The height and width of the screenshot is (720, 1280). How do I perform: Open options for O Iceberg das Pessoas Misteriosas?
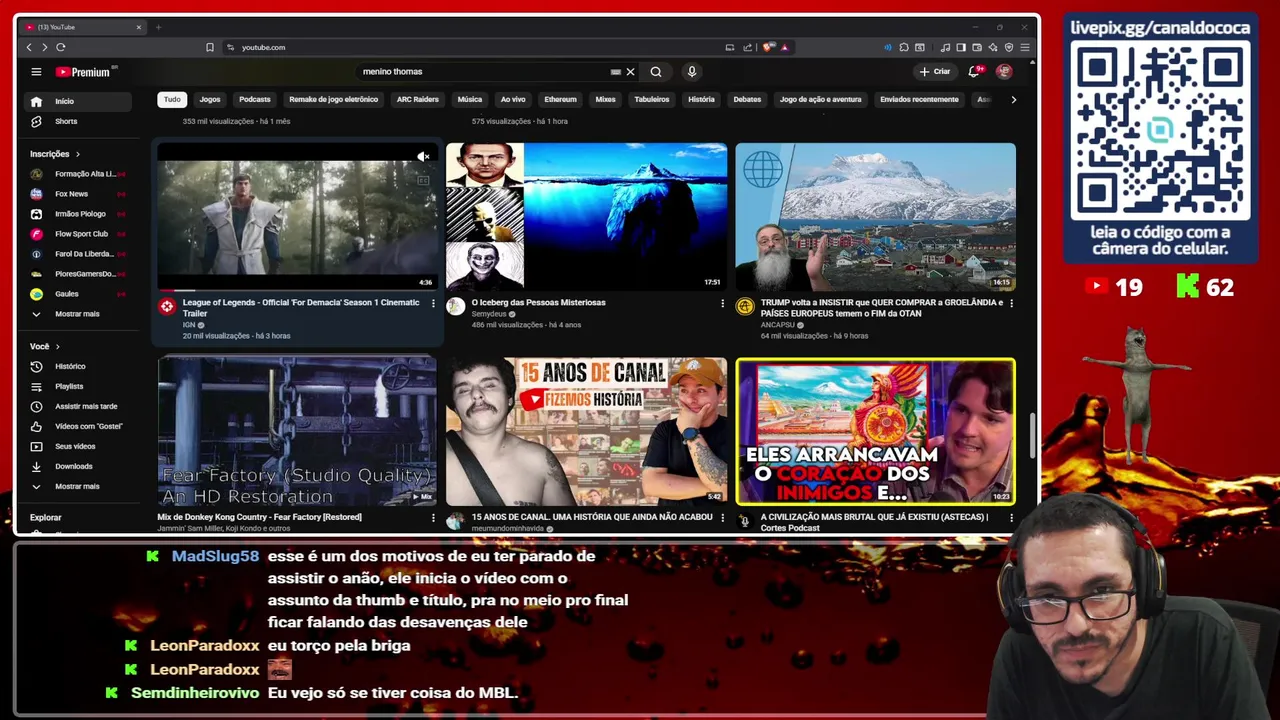[722, 303]
